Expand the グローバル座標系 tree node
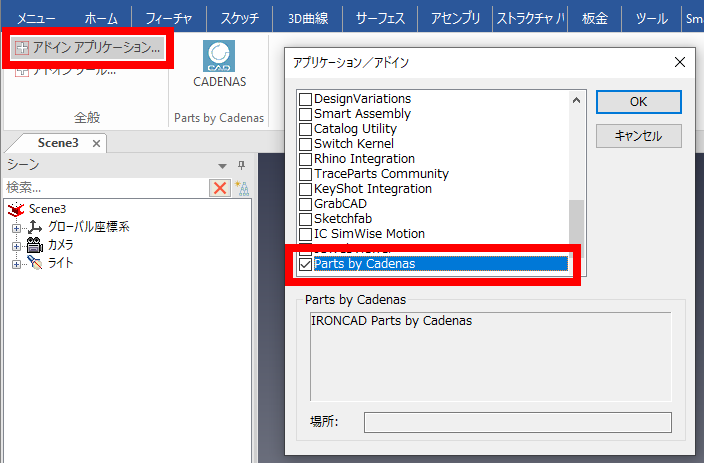 point(16,228)
